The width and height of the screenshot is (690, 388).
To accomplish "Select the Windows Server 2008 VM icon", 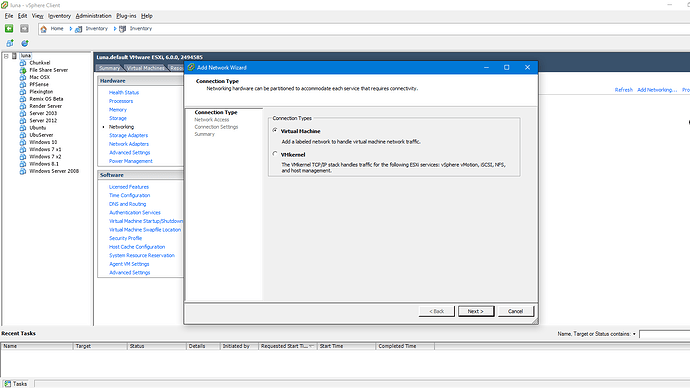I will tap(23, 171).
